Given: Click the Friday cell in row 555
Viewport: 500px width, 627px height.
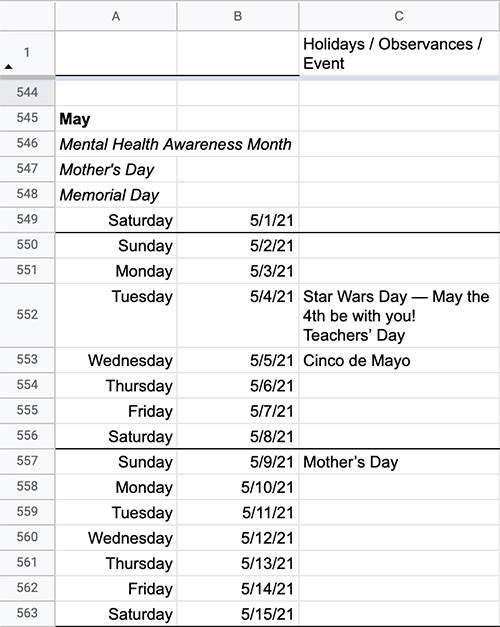Looking at the screenshot, I should pos(116,411).
